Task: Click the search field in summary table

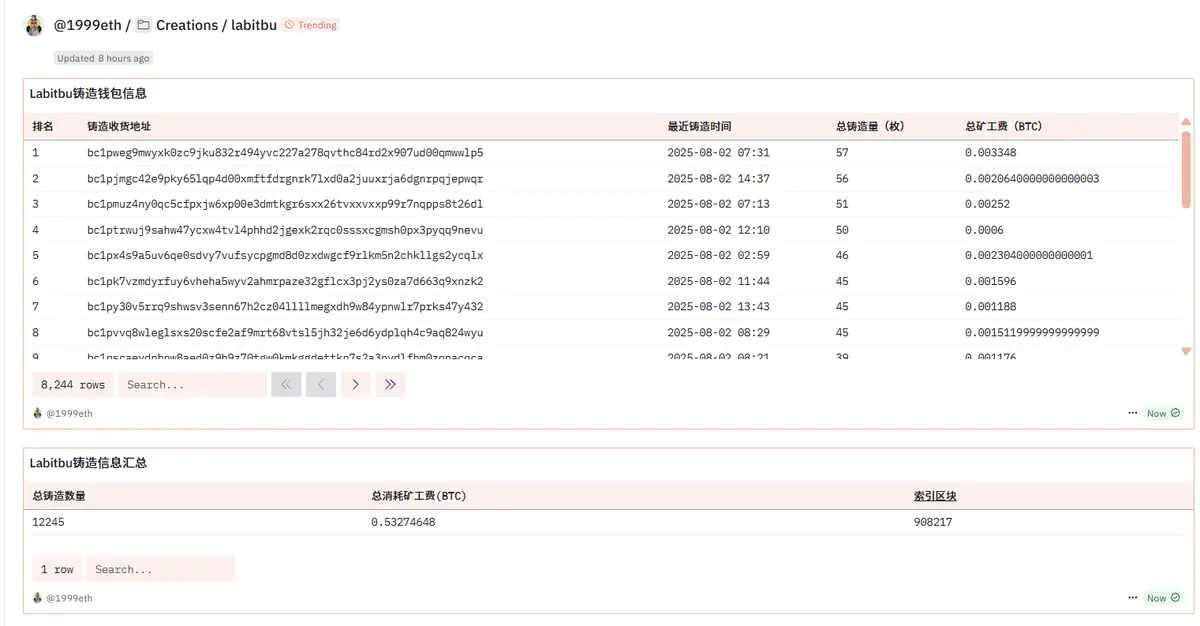Action: (x=160, y=569)
